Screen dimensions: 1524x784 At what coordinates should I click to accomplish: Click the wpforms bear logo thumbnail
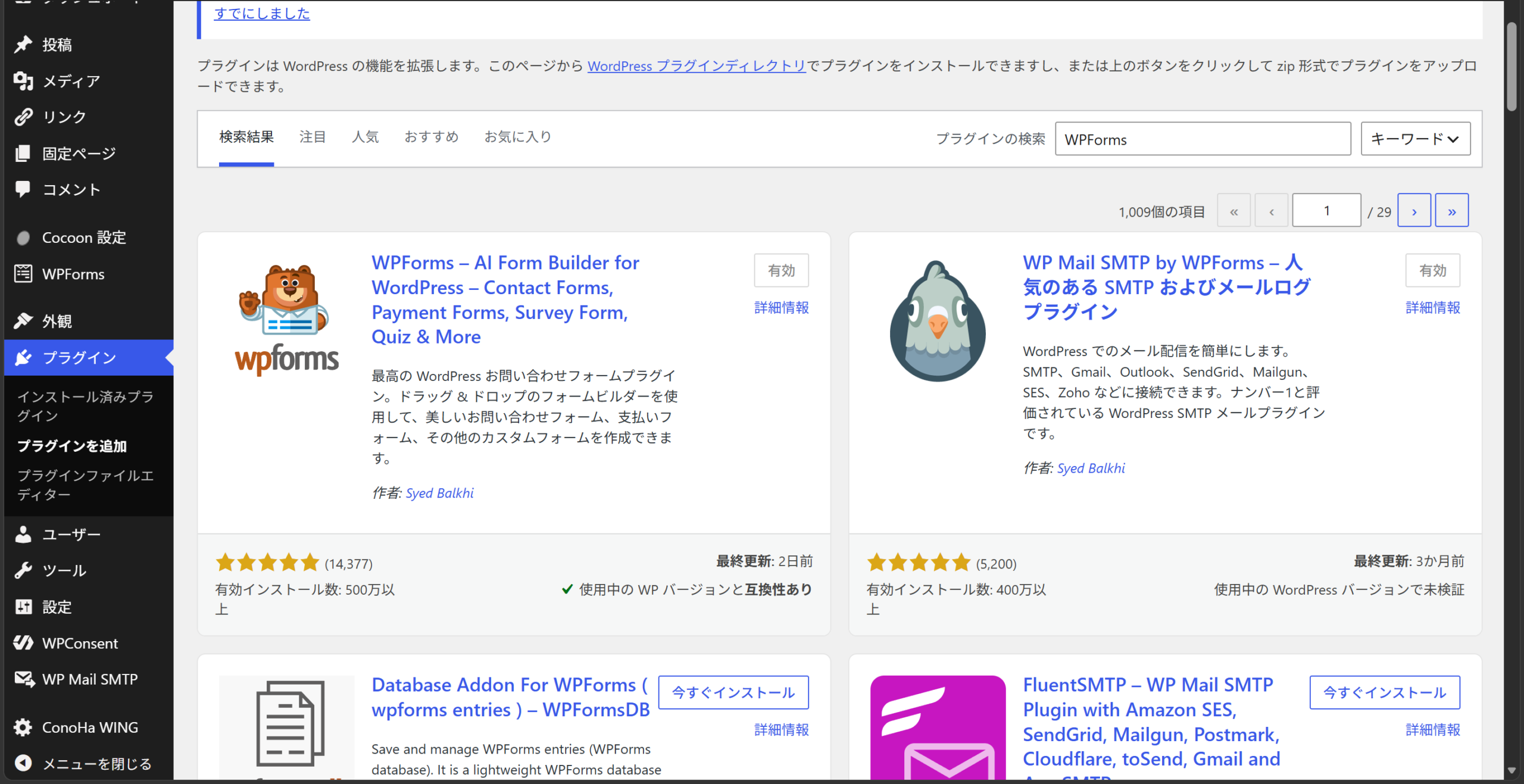(287, 319)
